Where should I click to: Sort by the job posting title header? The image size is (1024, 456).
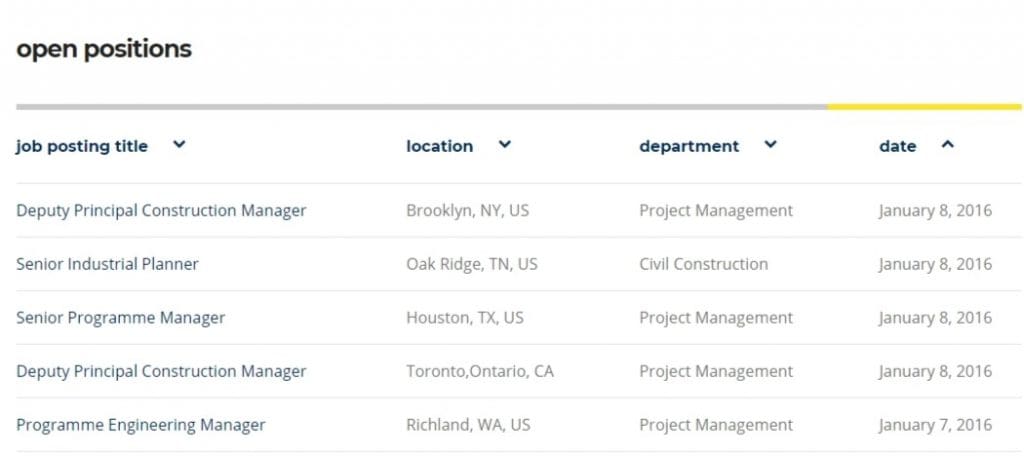pyautogui.click(x=82, y=146)
